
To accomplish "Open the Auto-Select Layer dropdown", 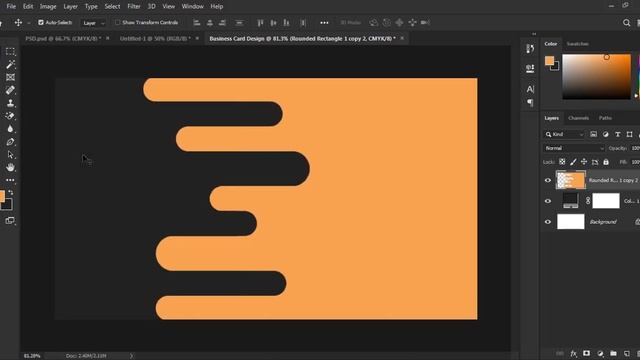I will [x=93, y=23].
